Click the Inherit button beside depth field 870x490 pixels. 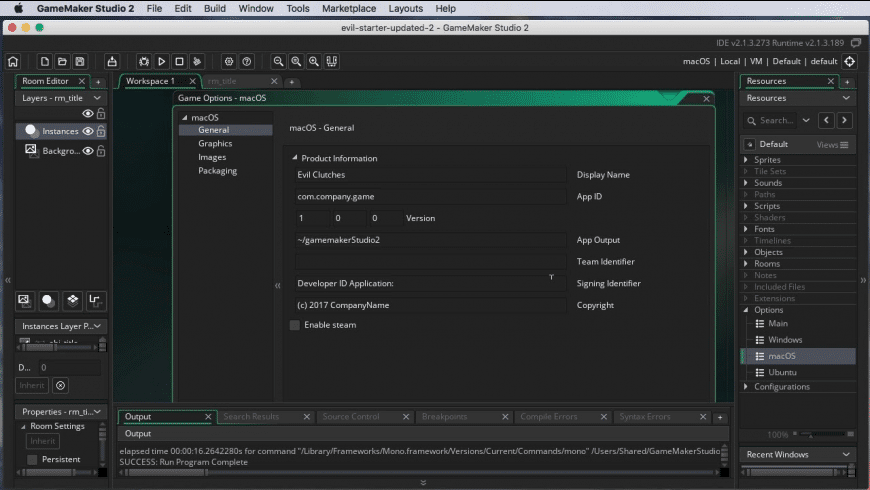click(32, 385)
